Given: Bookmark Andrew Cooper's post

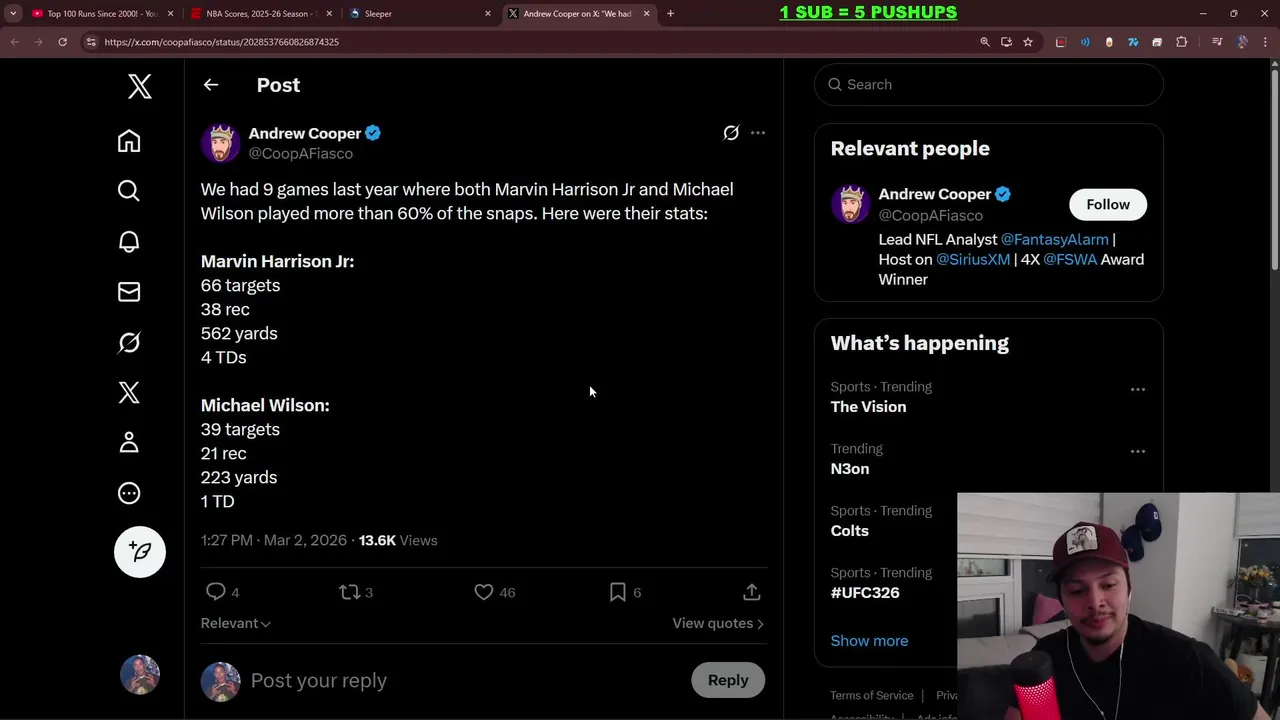Looking at the screenshot, I should [x=618, y=592].
